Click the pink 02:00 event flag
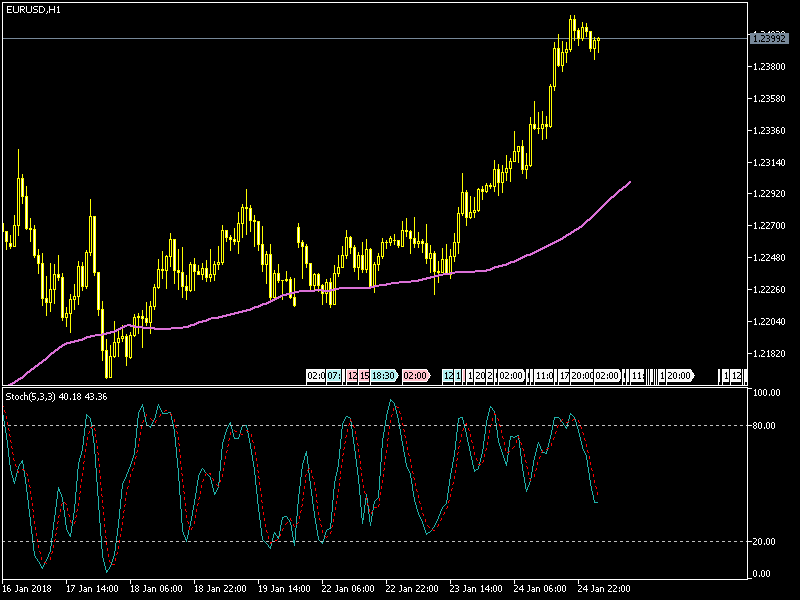The height and width of the screenshot is (600, 800). coord(415,376)
